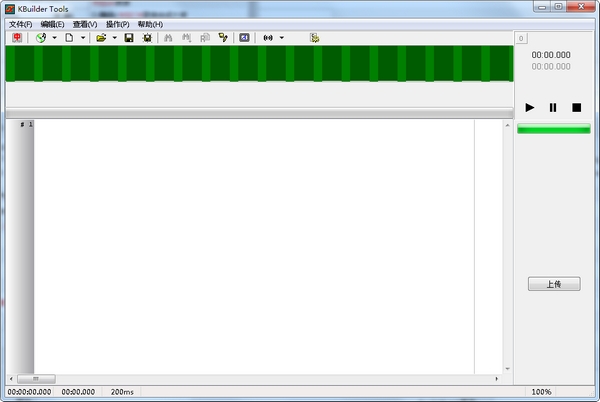Click the yellow-box tool icon
The image size is (600, 402).
(x=223, y=37)
